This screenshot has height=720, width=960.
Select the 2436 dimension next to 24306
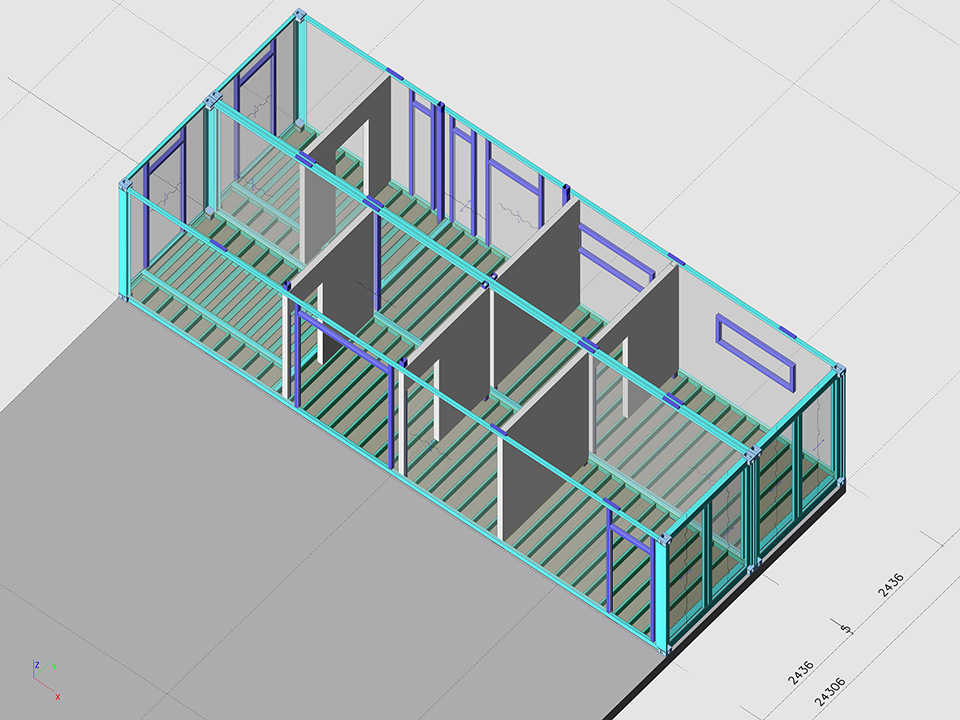point(800,670)
